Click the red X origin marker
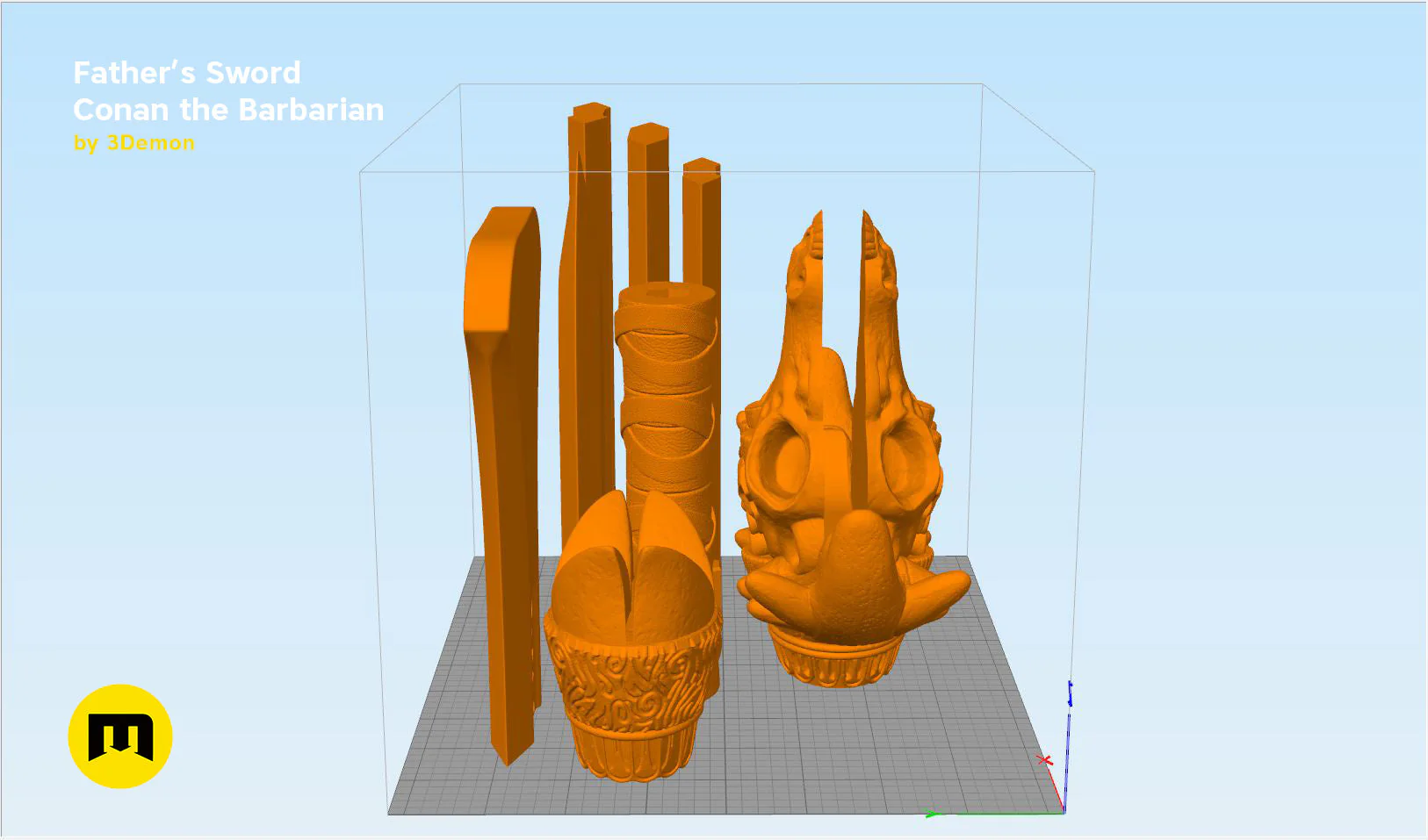Image resolution: width=1428 pixels, height=840 pixels. pyautogui.click(x=1044, y=760)
